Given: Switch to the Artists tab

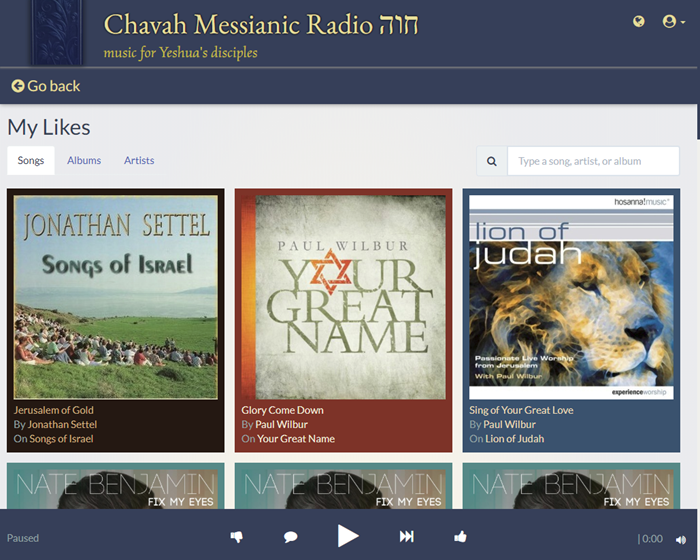Looking at the screenshot, I should tap(139, 160).
